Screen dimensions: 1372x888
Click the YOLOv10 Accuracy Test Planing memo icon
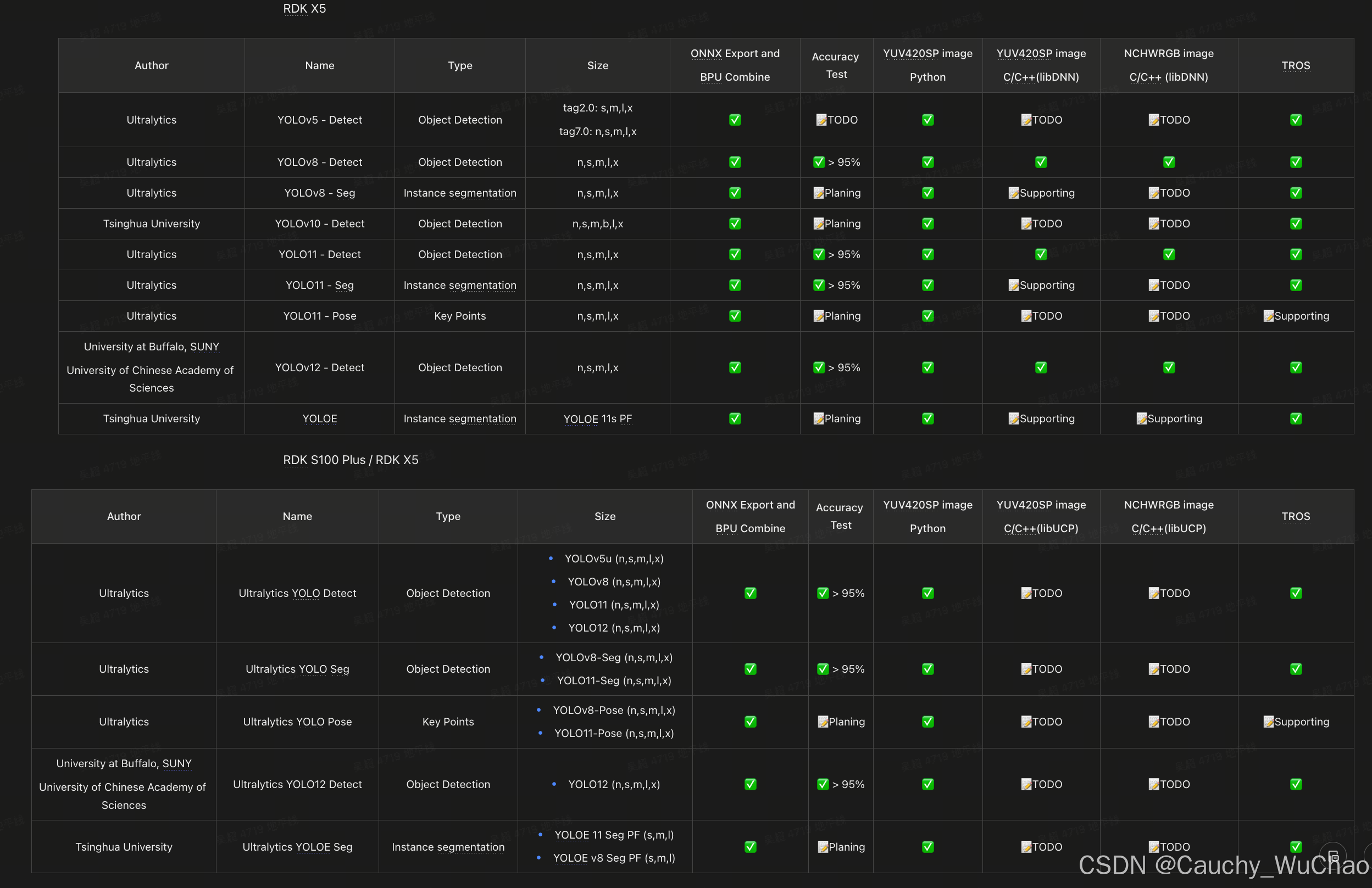tap(819, 224)
